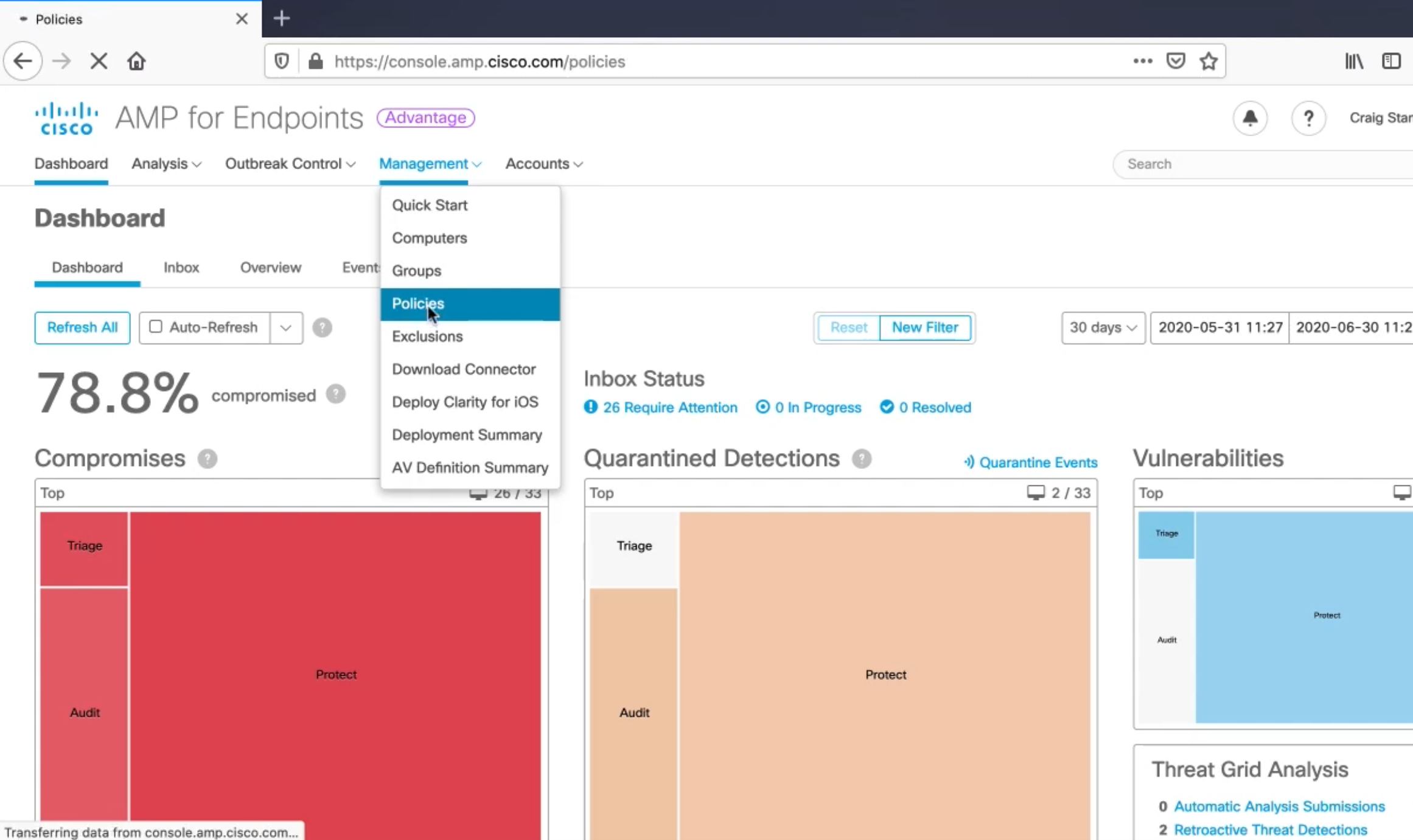Open Deployment Summary menu item
The image size is (1413, 840).
click(x=470, y=435)
